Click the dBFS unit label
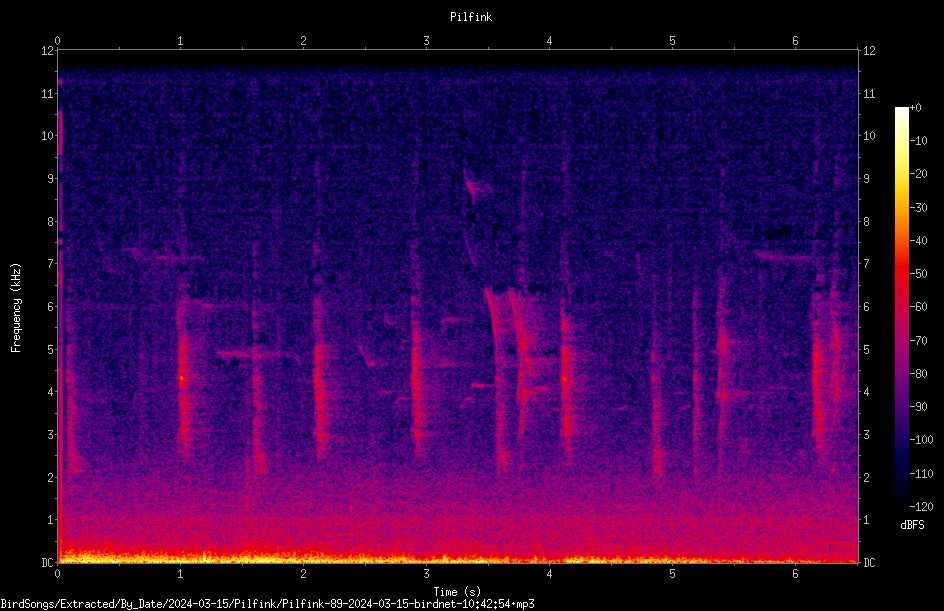This screenshot has height=611, width=944. click(x=912, y=525)
